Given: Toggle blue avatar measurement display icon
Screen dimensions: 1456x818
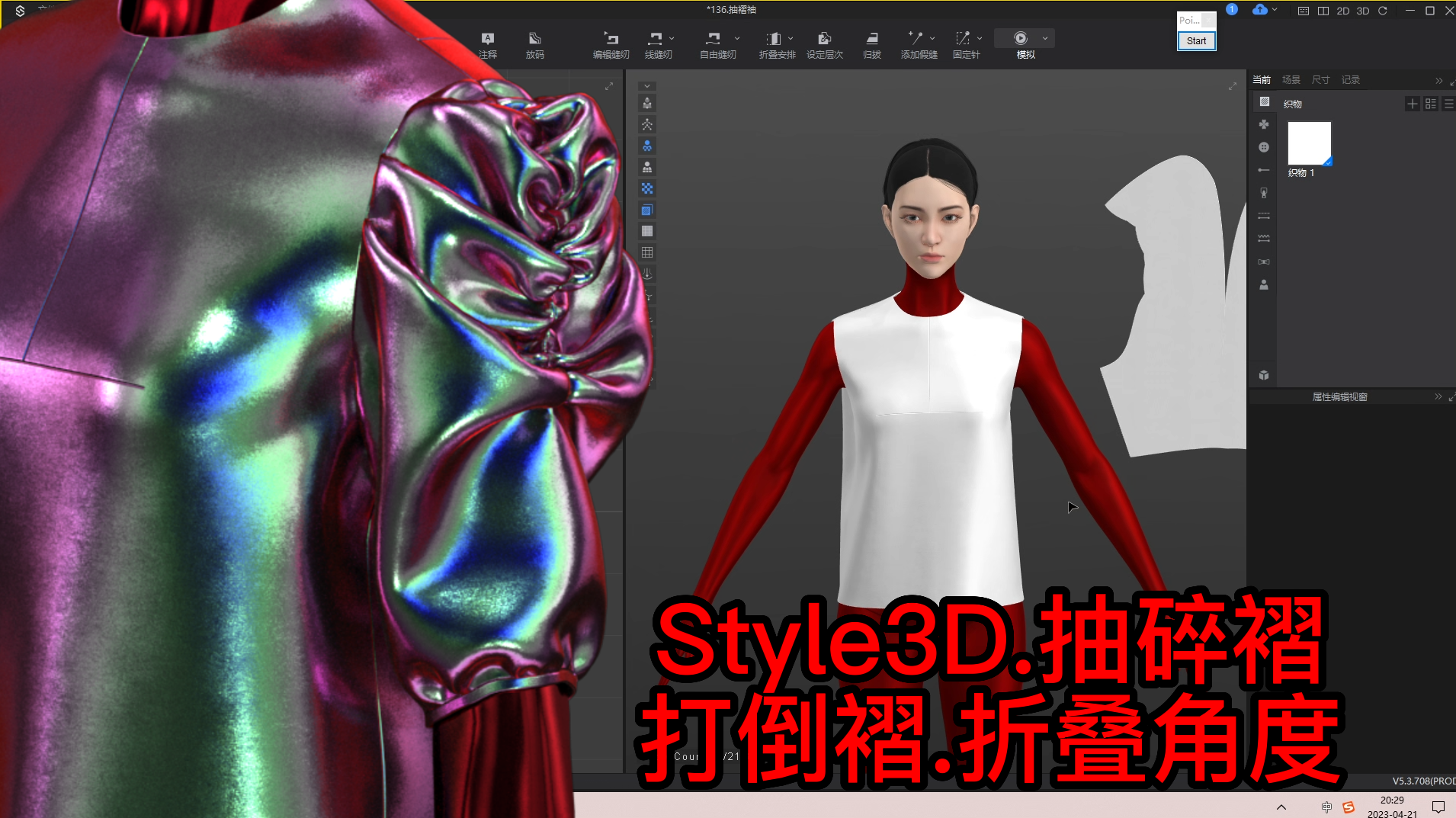Looking at the screenshot, I should [647, 146].
